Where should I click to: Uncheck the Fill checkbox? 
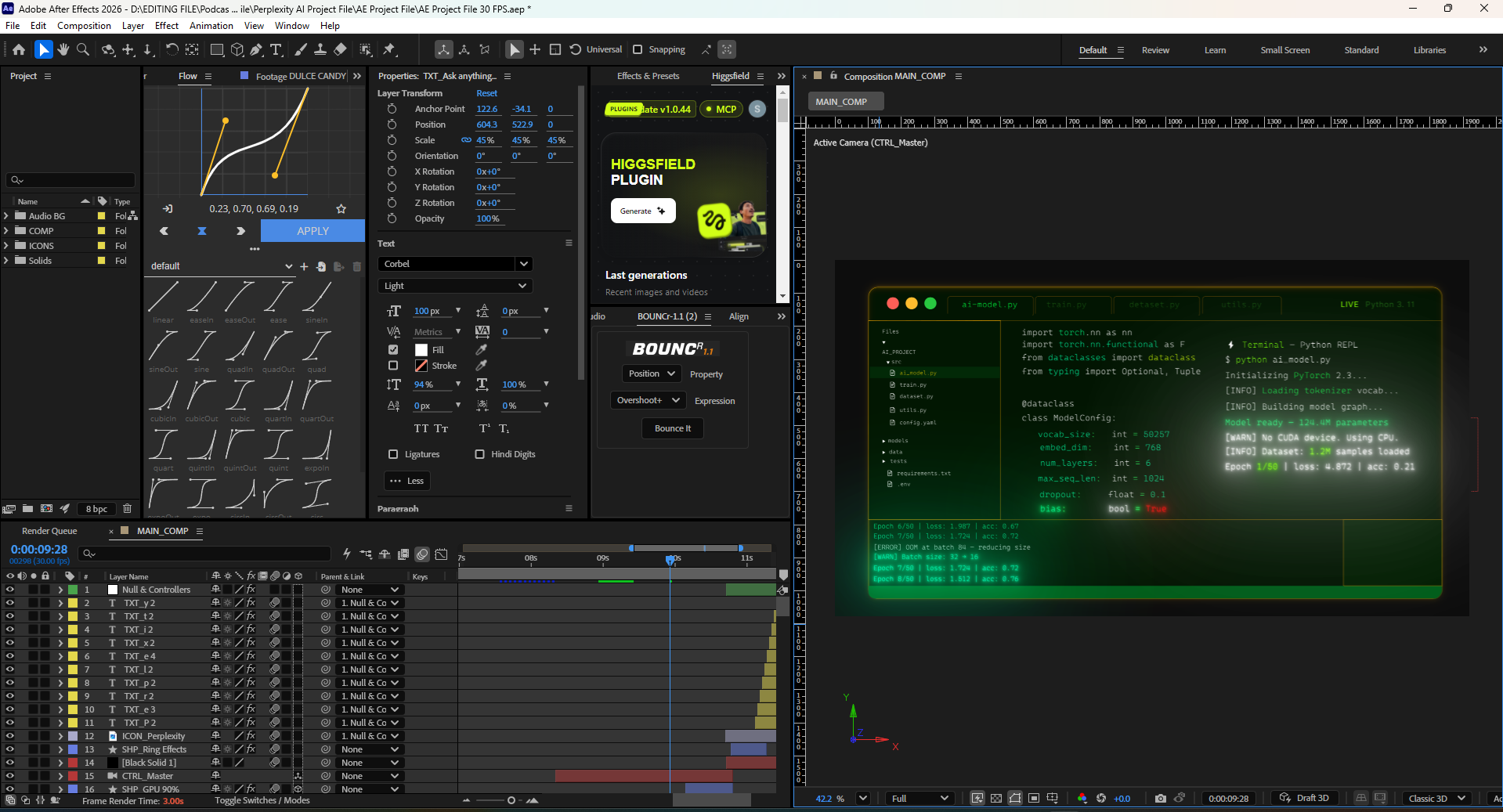(x=393, y=350)
